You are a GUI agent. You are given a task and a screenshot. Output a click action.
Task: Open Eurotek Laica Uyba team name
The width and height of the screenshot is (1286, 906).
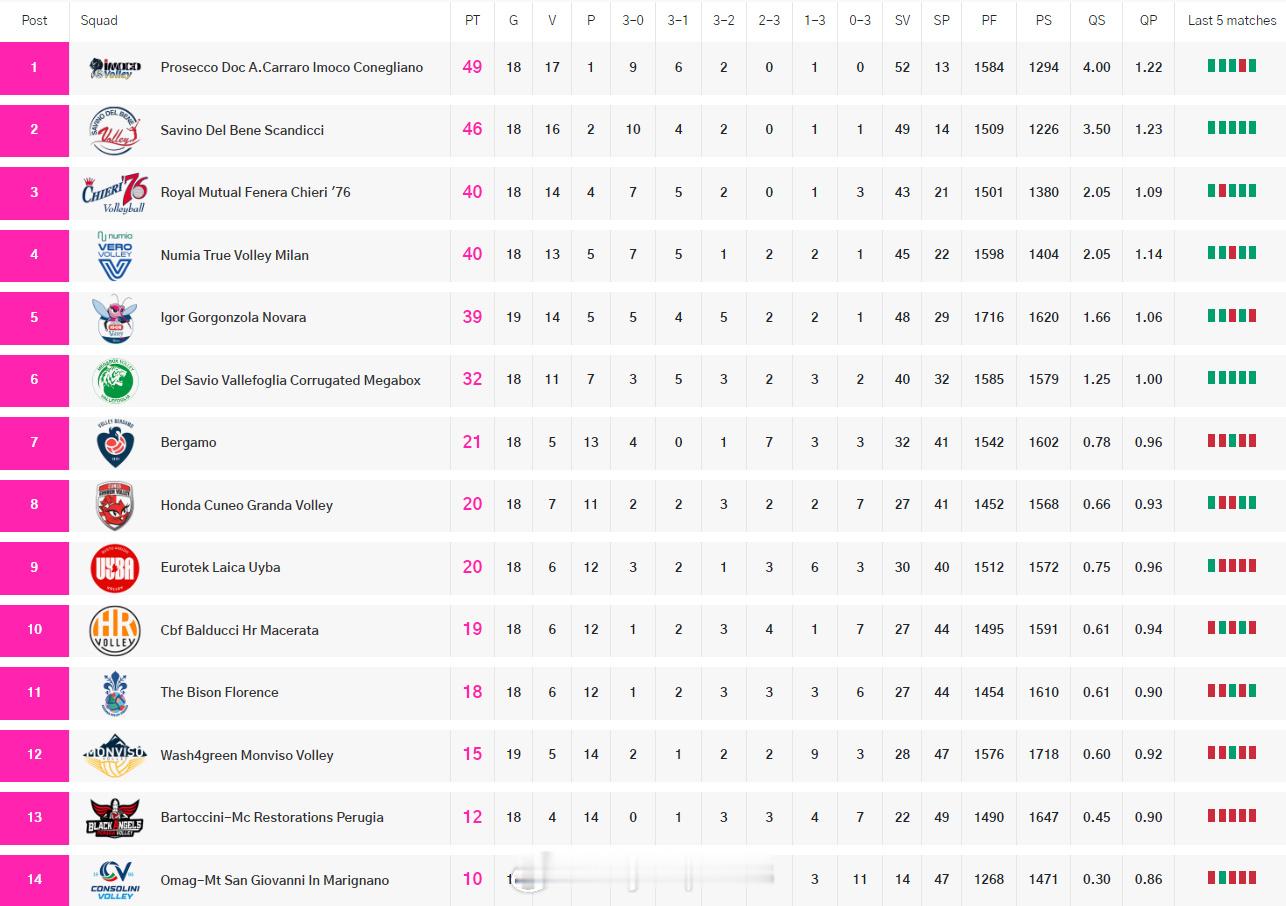coord(221,568)
